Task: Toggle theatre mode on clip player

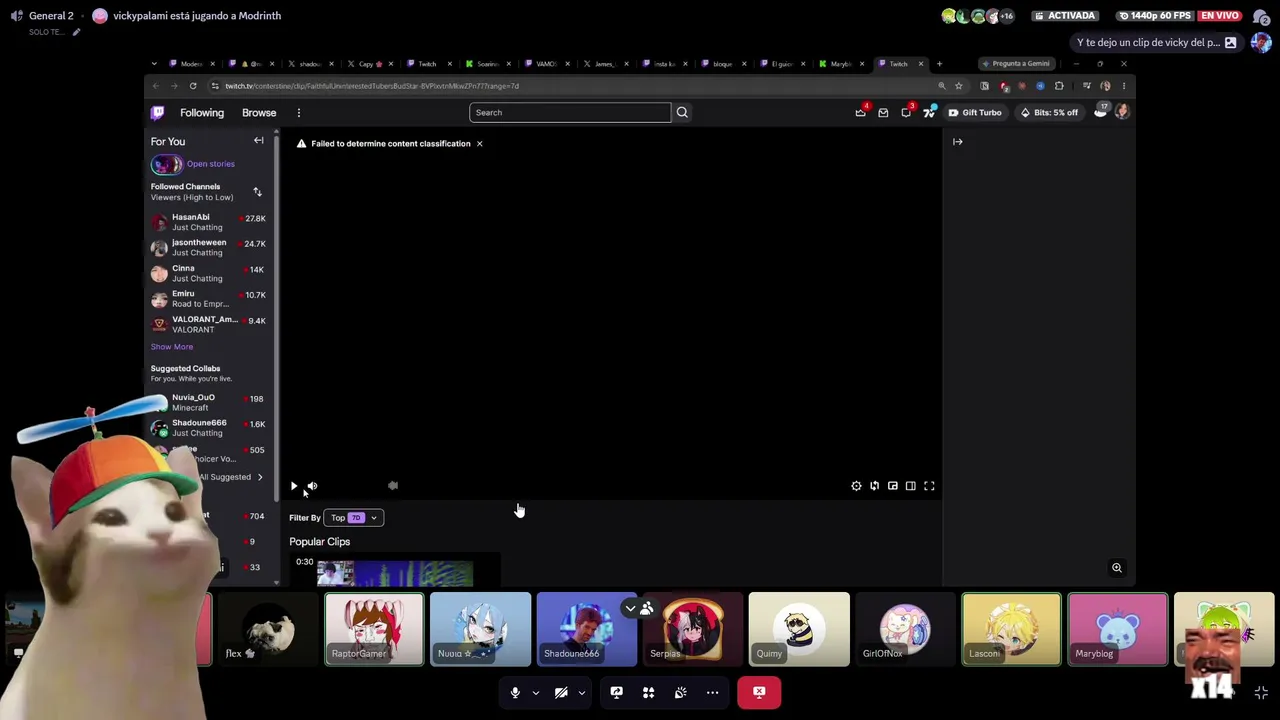Action: point(911,486)
